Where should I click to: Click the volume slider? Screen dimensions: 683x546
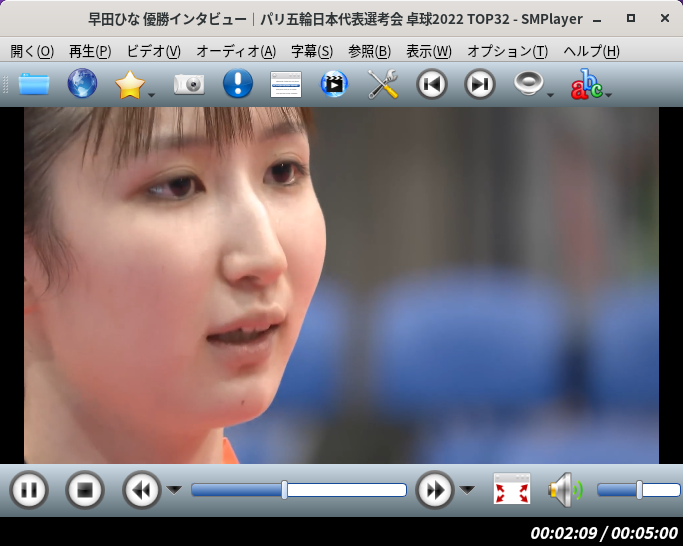[x=639, y=490]
